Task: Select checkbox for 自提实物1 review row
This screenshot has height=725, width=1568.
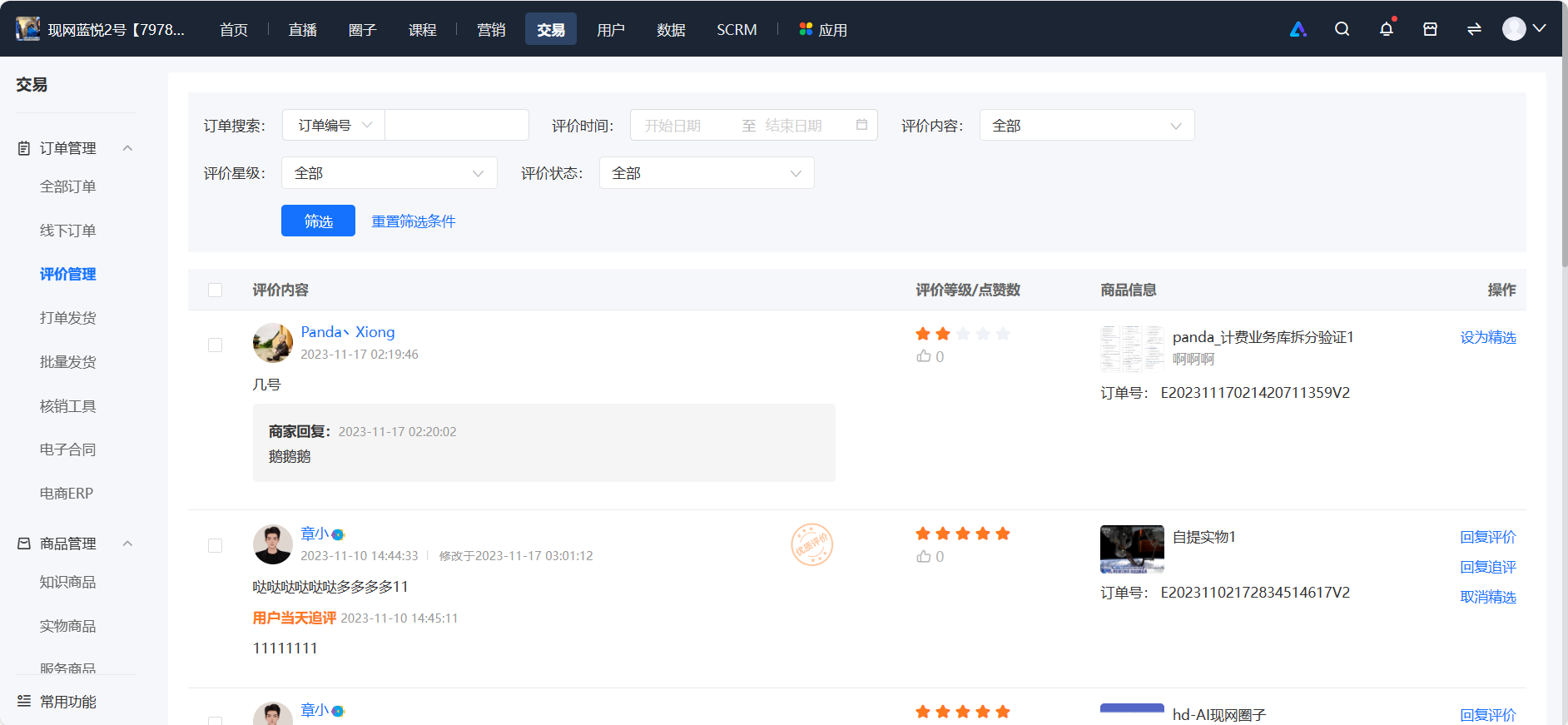Action: click(x=216, y=545)
